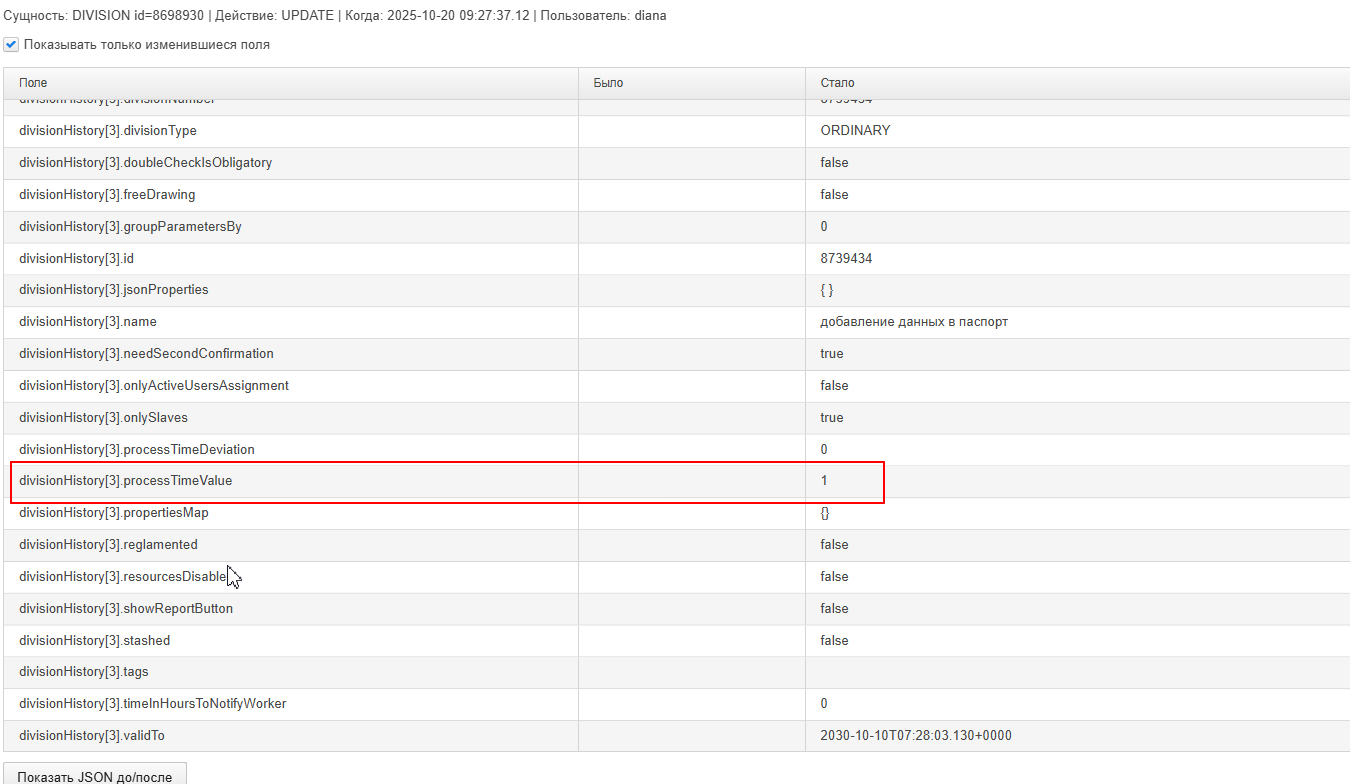This screenshot has width=1350, height=784.
Task: Click the Показать JSON до/после button
Action: [95, 776]
